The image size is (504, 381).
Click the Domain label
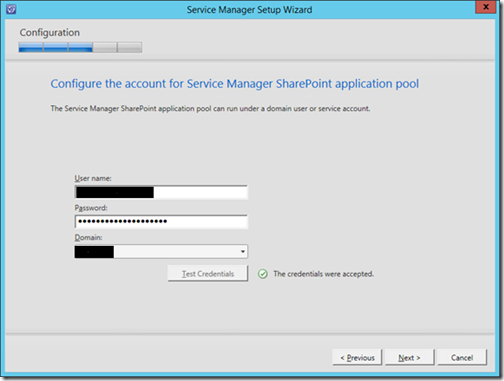point(88,237)
